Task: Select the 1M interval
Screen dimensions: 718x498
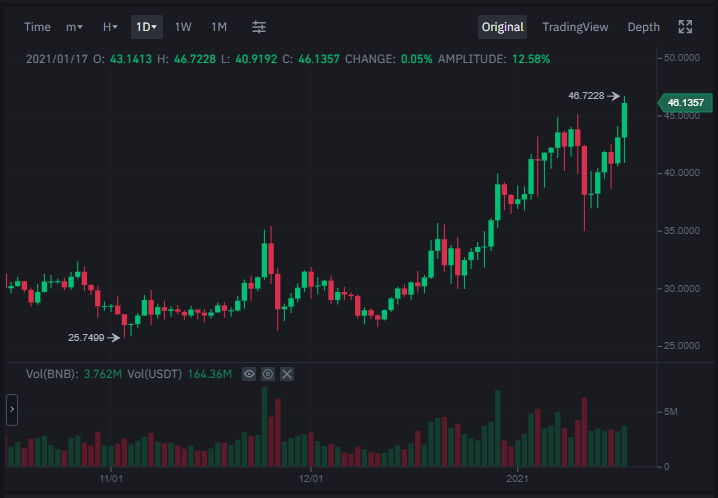Action: 219,27
